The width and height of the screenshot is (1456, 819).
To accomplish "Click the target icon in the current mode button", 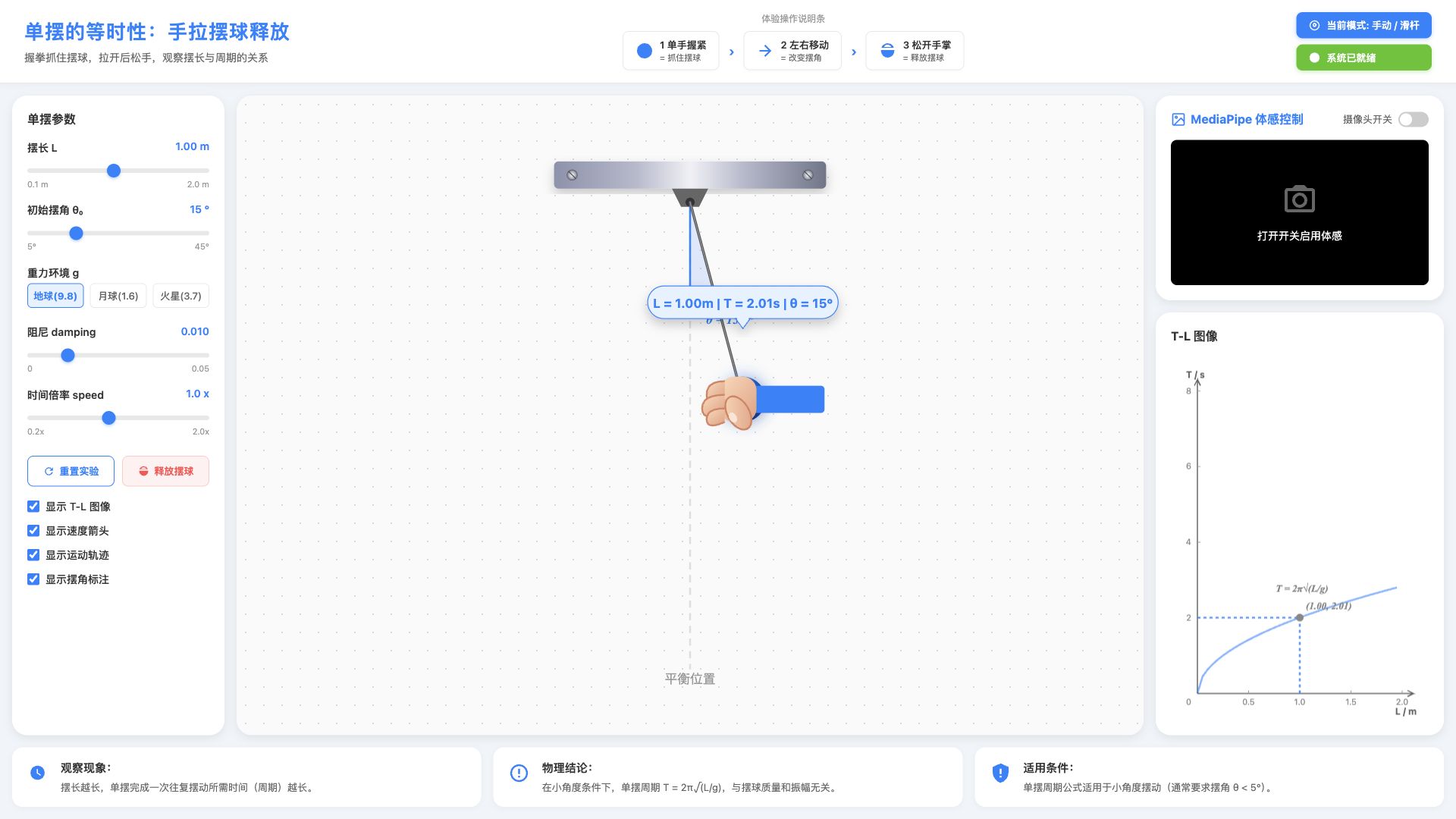I will [1314, 25].
